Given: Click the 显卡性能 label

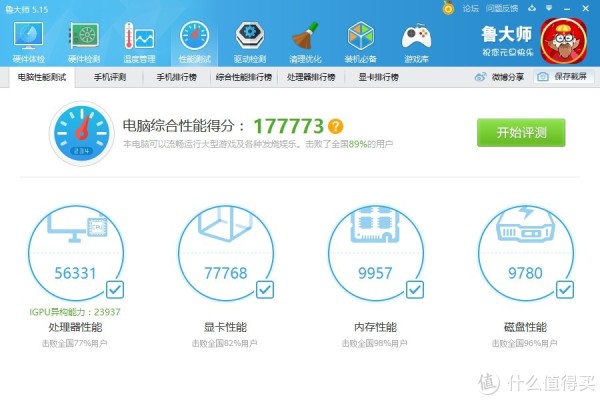Looking at the screenshot, I should pos(225,327).
